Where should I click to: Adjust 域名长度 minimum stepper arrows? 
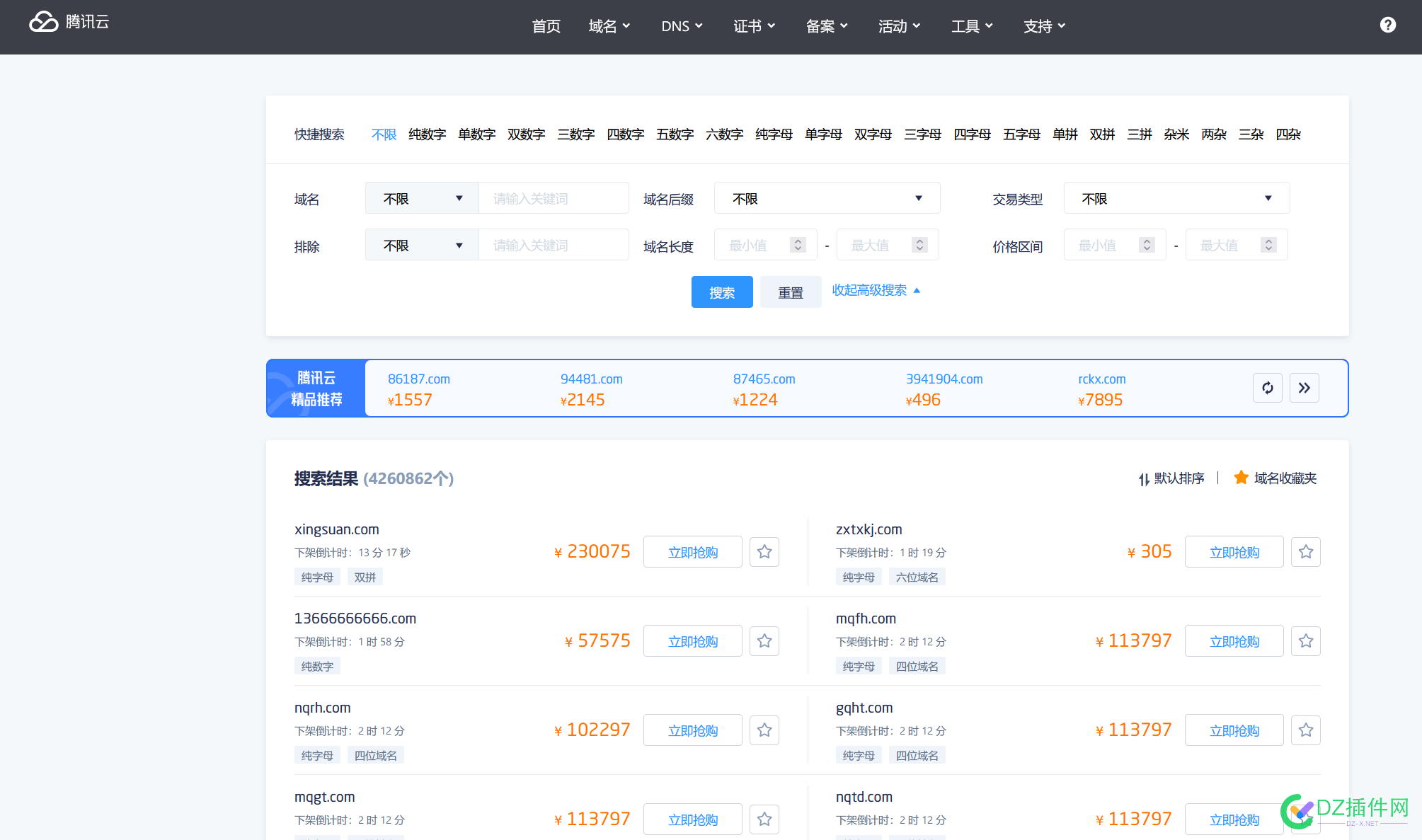point(798,245)
